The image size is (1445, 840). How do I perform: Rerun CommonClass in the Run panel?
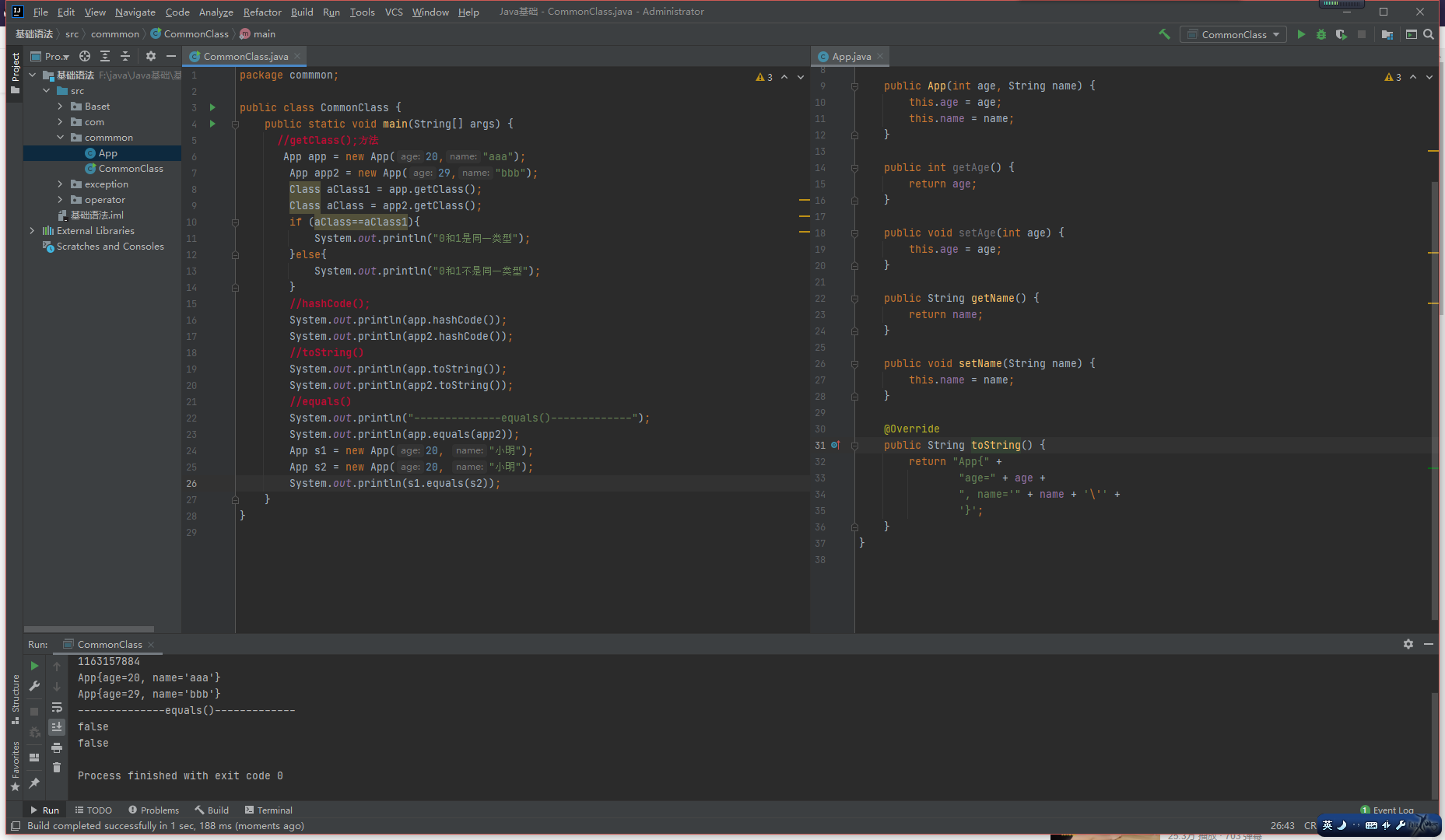tap(34, 666)
